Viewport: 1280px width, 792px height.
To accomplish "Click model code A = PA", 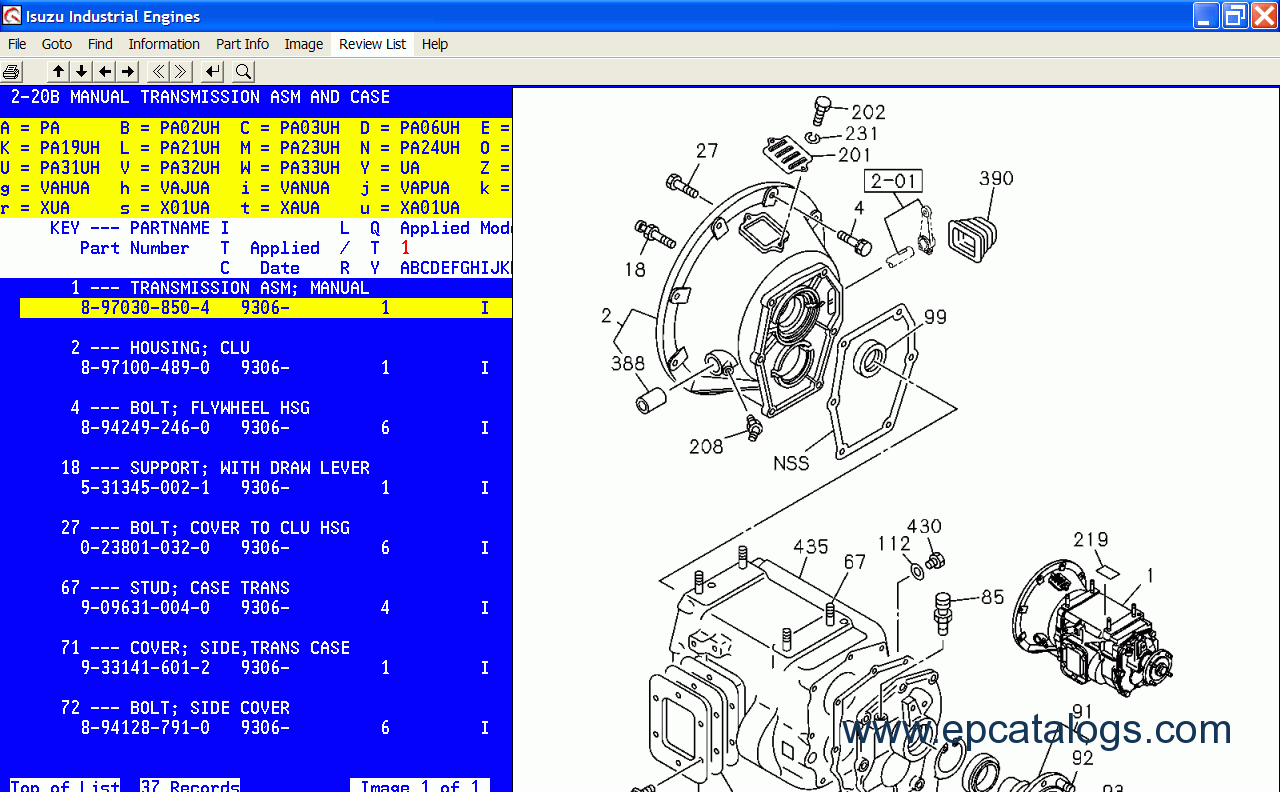I will click(x=30, y=128).
